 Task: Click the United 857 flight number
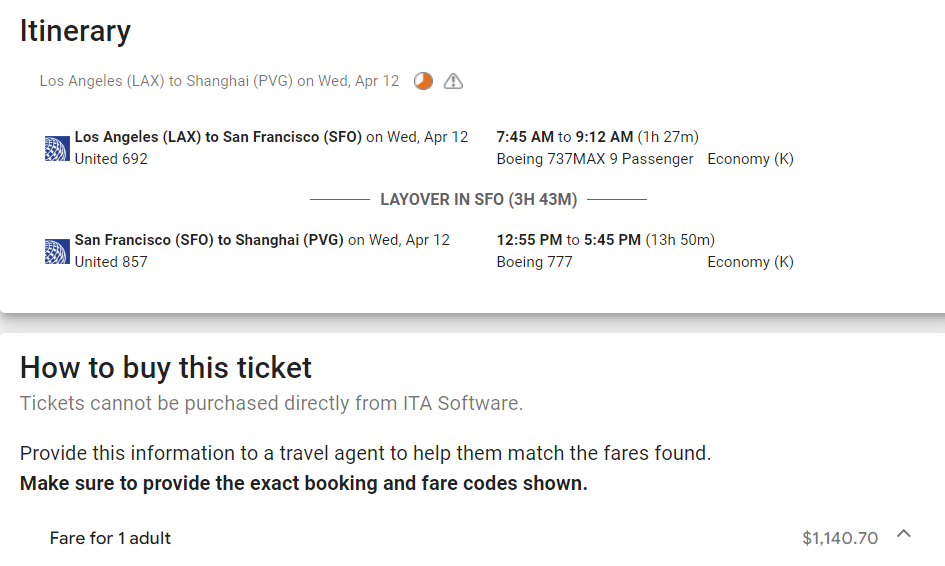click(x=111, y=262)
